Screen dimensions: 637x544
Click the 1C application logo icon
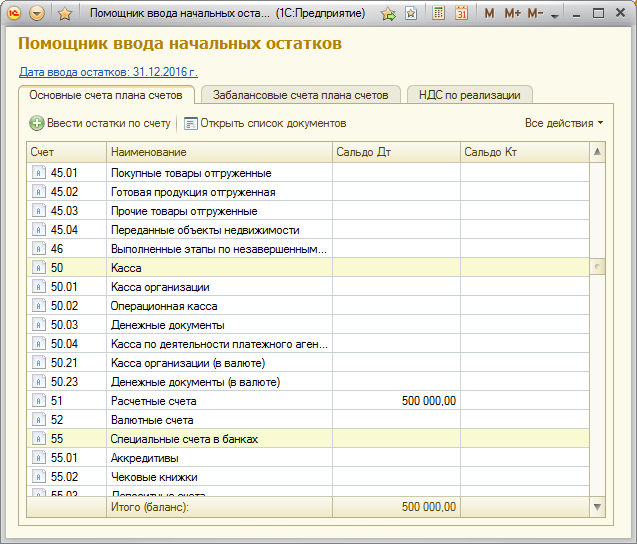[14, 14]
